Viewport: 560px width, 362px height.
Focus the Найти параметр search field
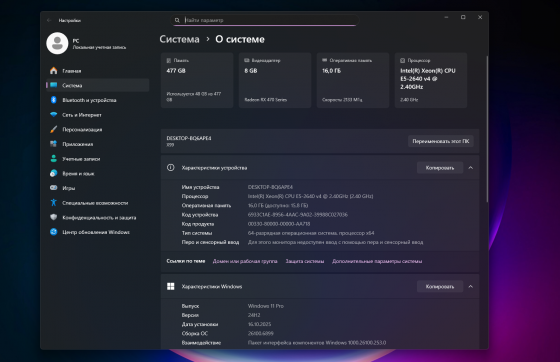tap(265, 20)
